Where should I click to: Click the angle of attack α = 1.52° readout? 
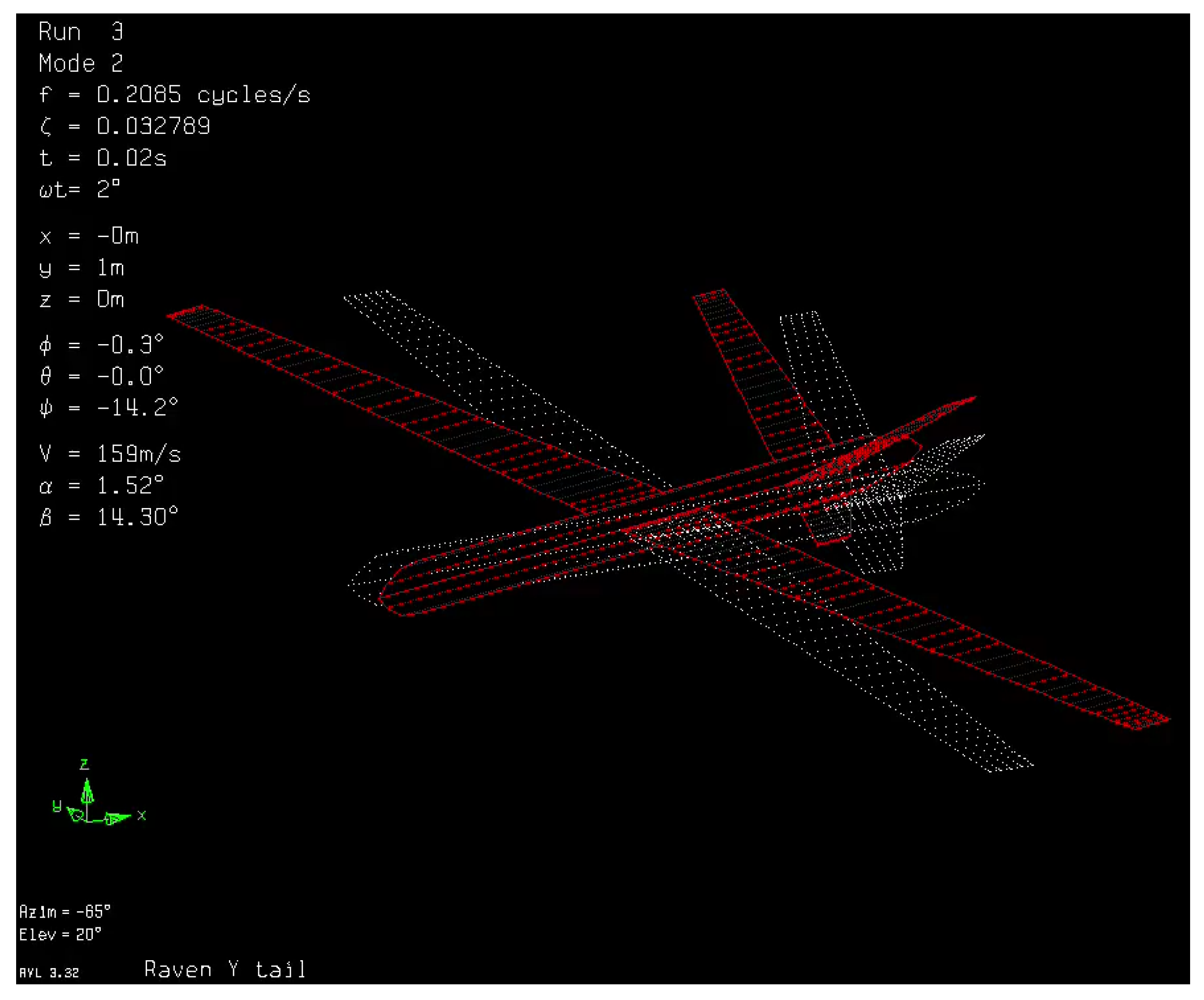(101, 486)
